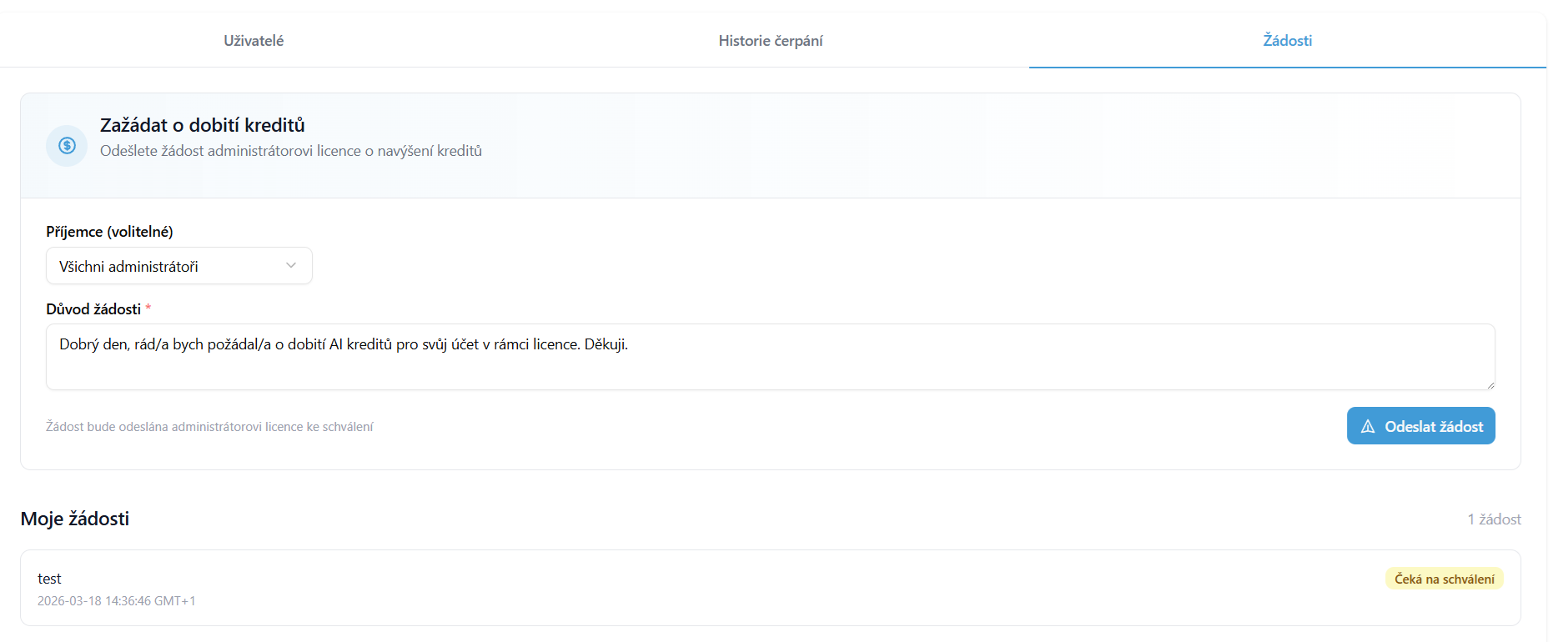The image size is (1568, 642).
Task: Click the Zažádat o dobití kreditů heading
Action: pos(203,125)
